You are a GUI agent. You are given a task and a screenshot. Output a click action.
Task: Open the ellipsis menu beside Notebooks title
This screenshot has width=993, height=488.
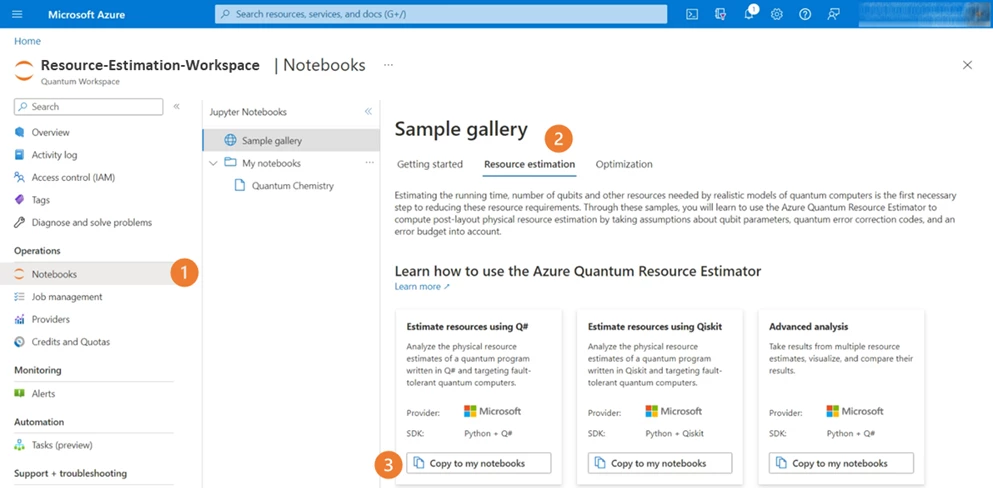pos(388,65)
